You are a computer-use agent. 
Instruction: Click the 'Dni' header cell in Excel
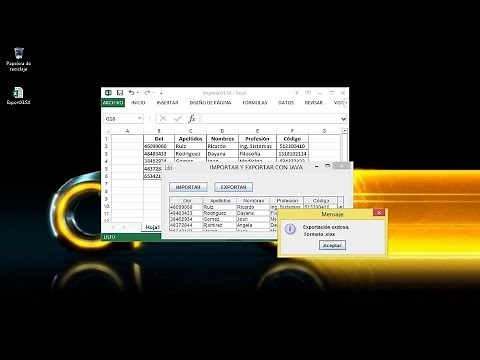(x=159, y=139)
